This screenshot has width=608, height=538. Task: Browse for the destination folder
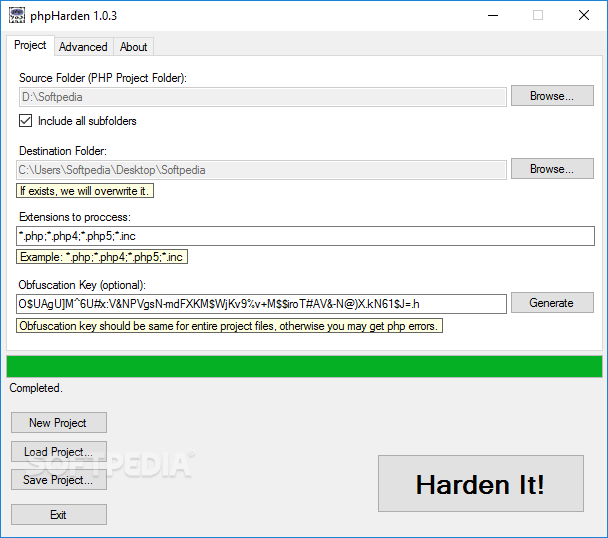click(x=552, y=169)
